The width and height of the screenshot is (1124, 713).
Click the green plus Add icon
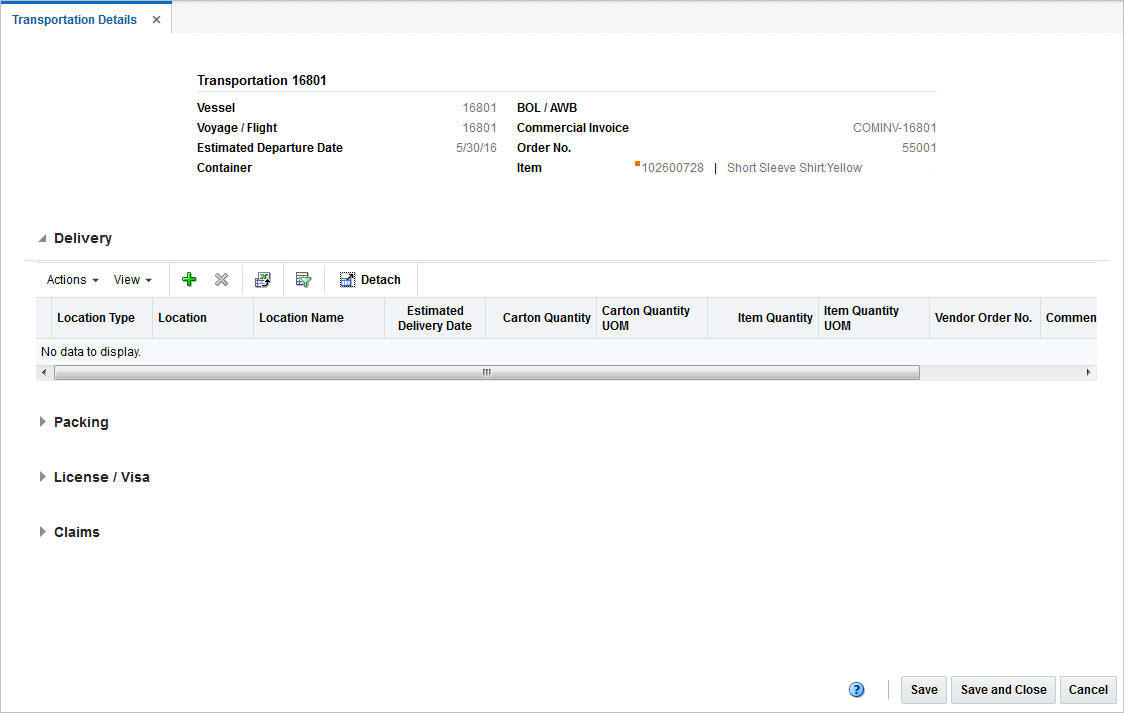coord(189,279)
